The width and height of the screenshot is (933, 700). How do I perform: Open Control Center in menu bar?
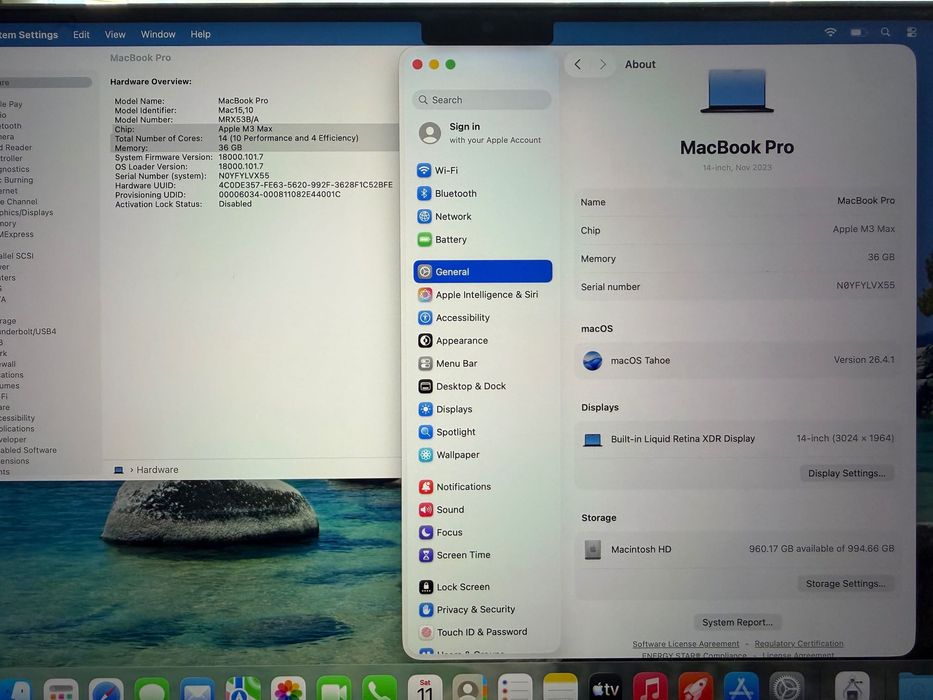coord(912,32)
